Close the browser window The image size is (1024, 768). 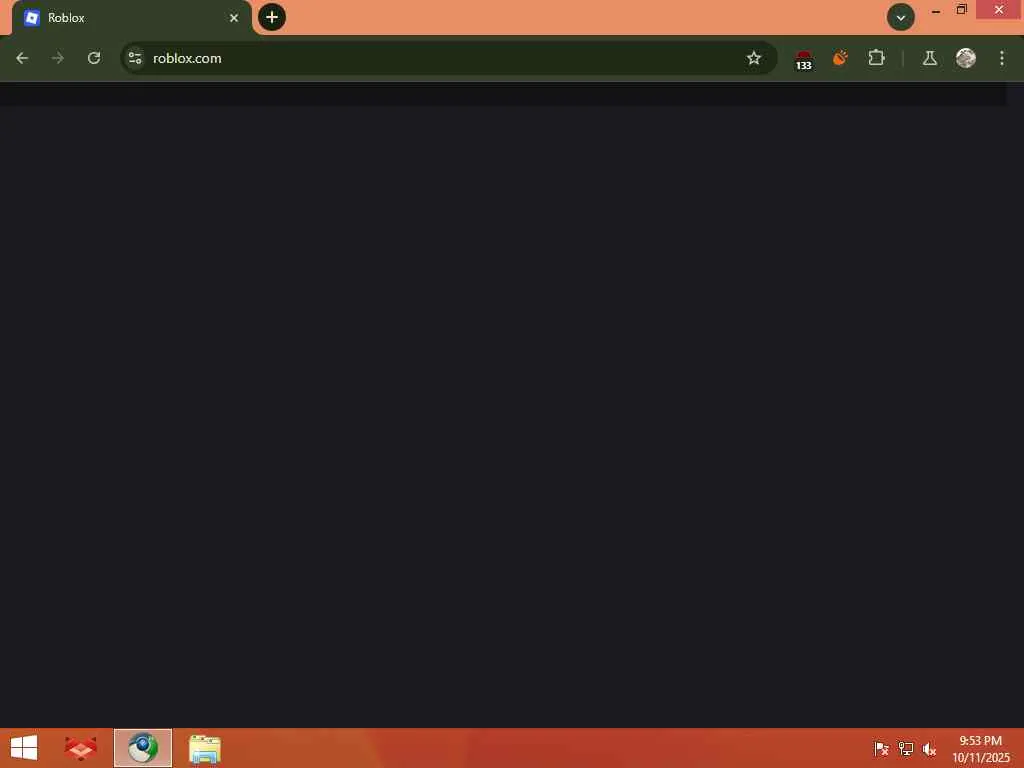[999, 10]
